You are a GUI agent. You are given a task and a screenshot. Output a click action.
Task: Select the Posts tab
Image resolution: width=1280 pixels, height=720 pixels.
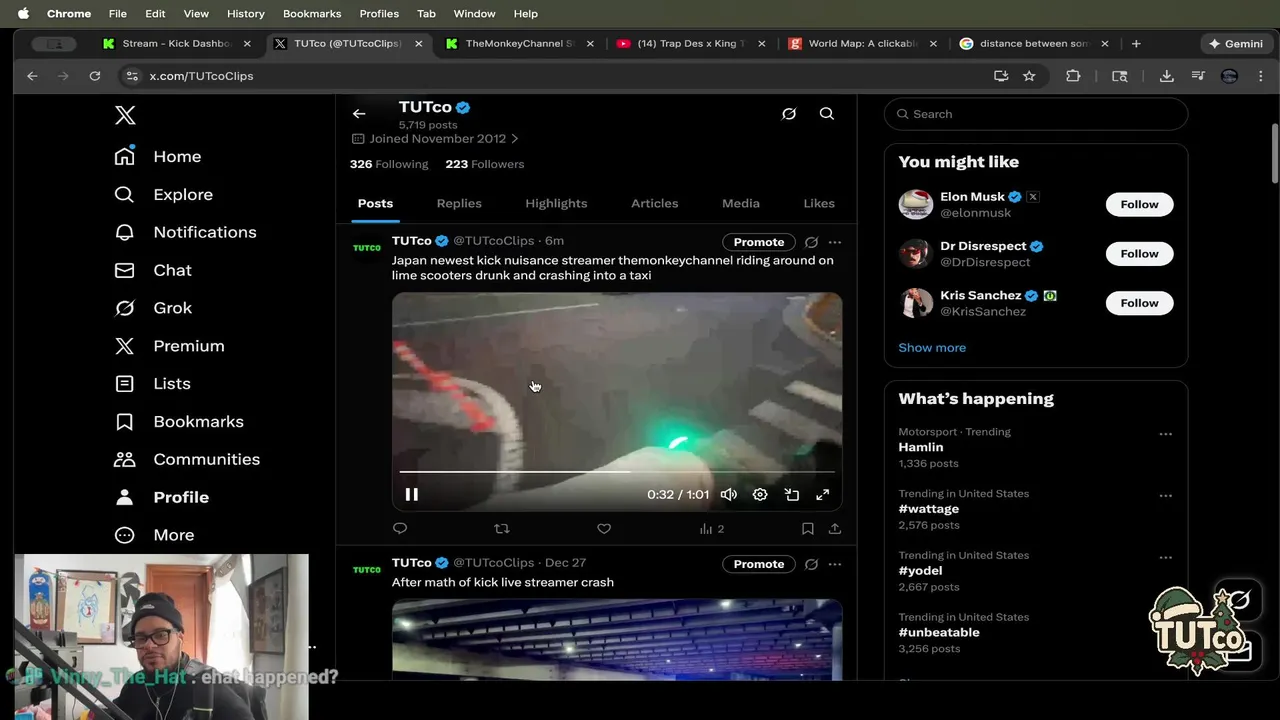375,203
